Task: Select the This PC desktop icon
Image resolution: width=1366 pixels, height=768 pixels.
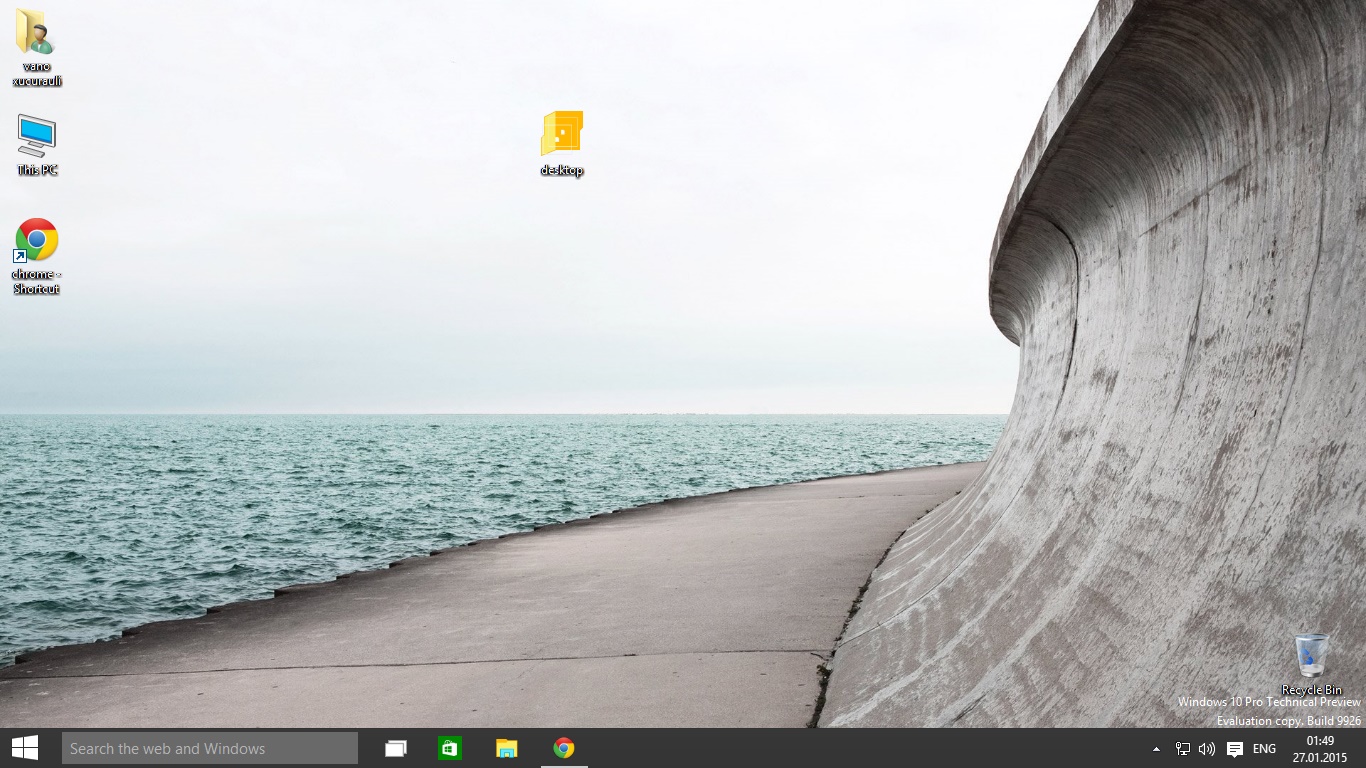Action: pyautogui.click(x=37, y=136)
